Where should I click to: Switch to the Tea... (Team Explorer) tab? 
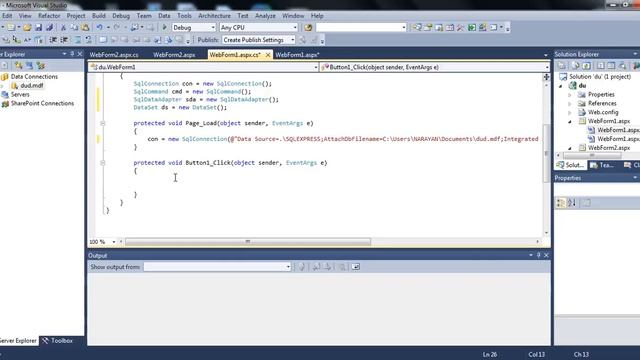[x=602, y=165]
